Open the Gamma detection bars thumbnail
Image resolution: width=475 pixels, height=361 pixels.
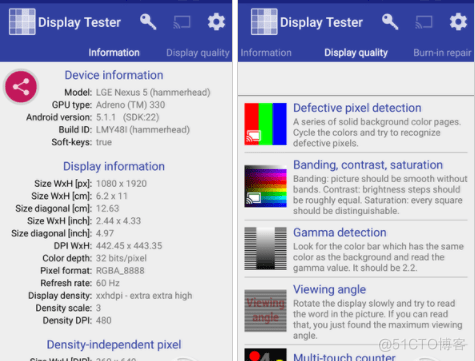tap(265, 248)
